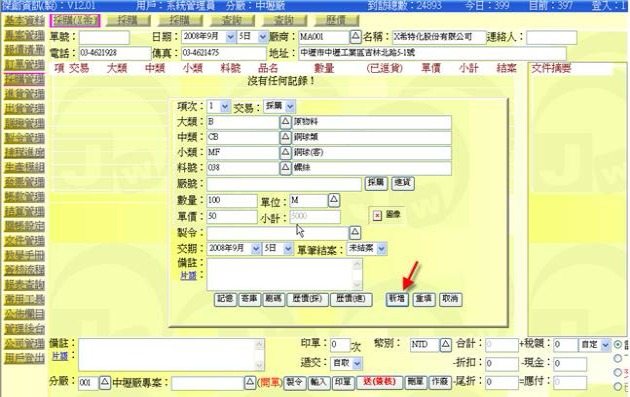Open 文件管理 in the sidebar
This screenshot has width=630, height=397.
coord(25,241)
